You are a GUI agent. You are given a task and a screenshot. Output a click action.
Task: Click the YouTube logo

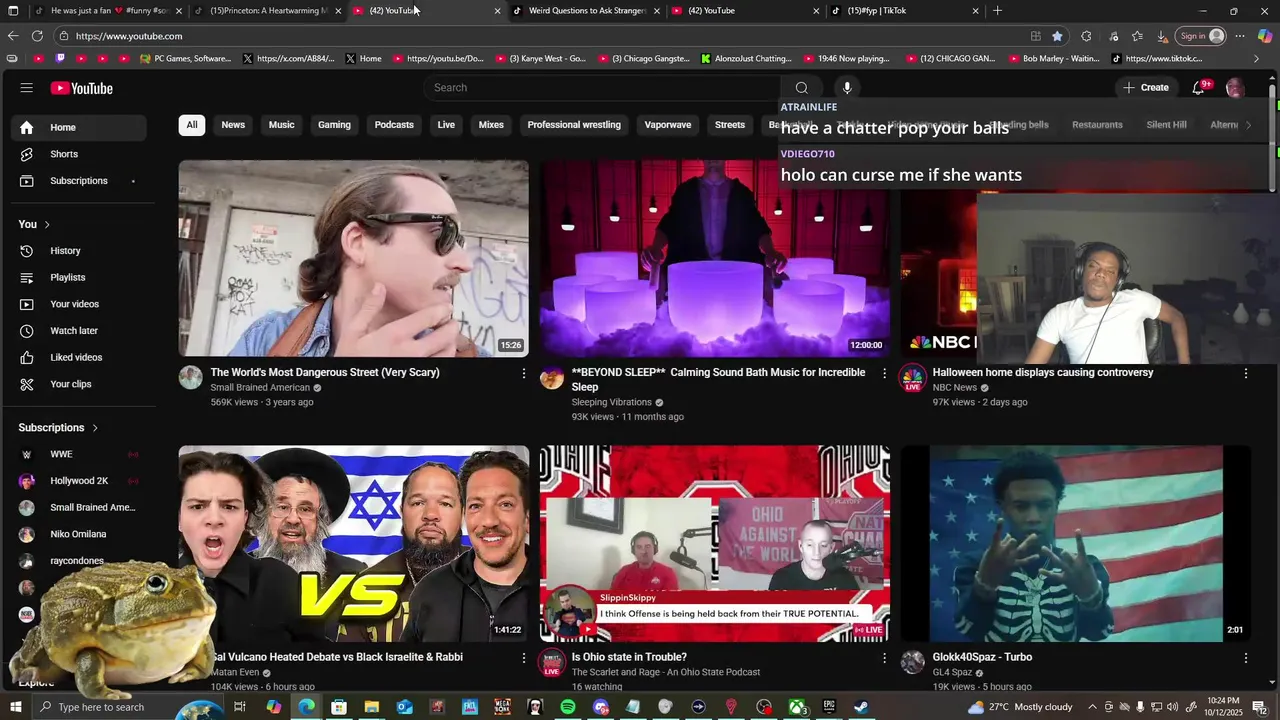point(81,88)
